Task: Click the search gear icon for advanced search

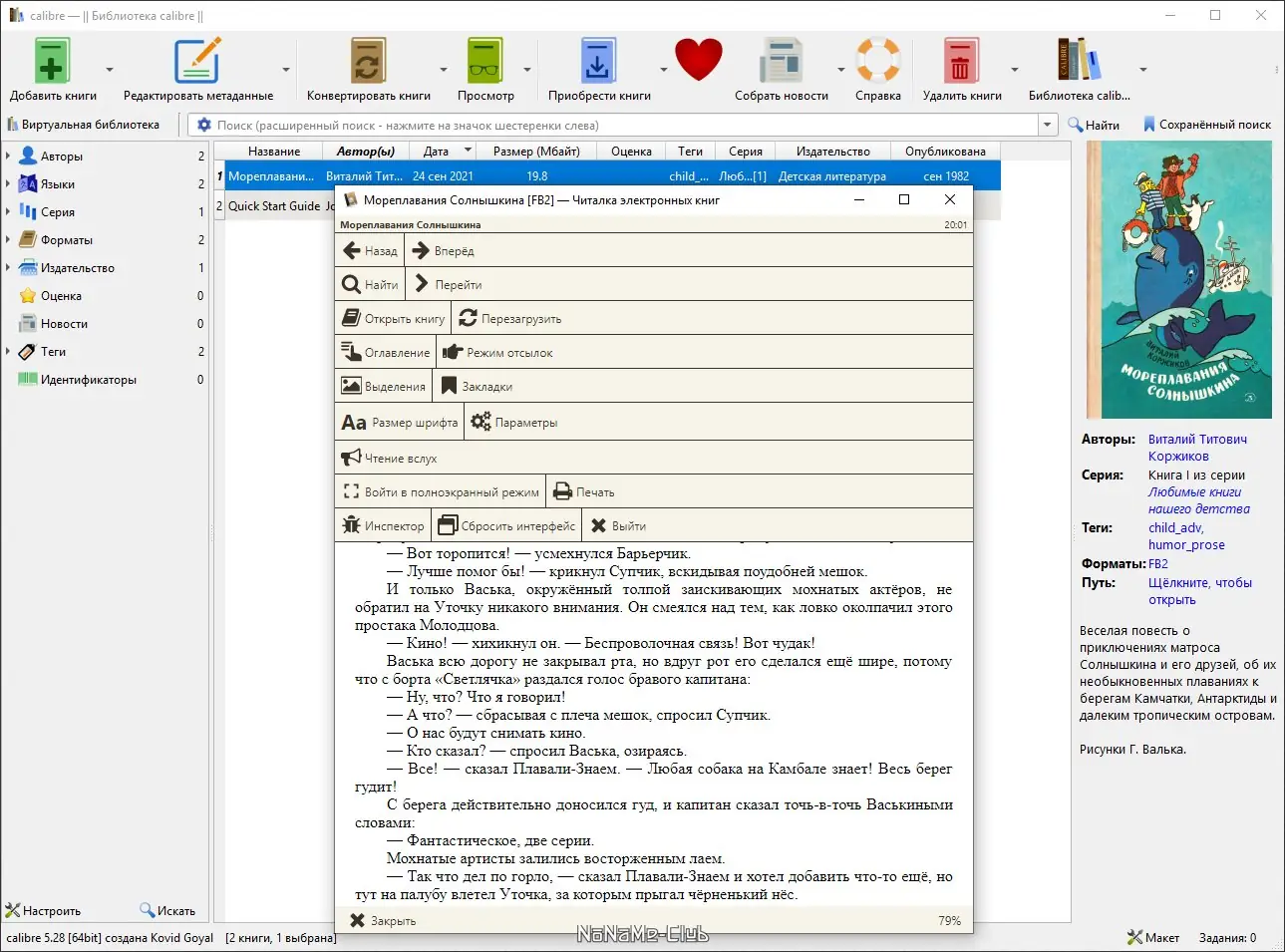Action: click(204, 126)
